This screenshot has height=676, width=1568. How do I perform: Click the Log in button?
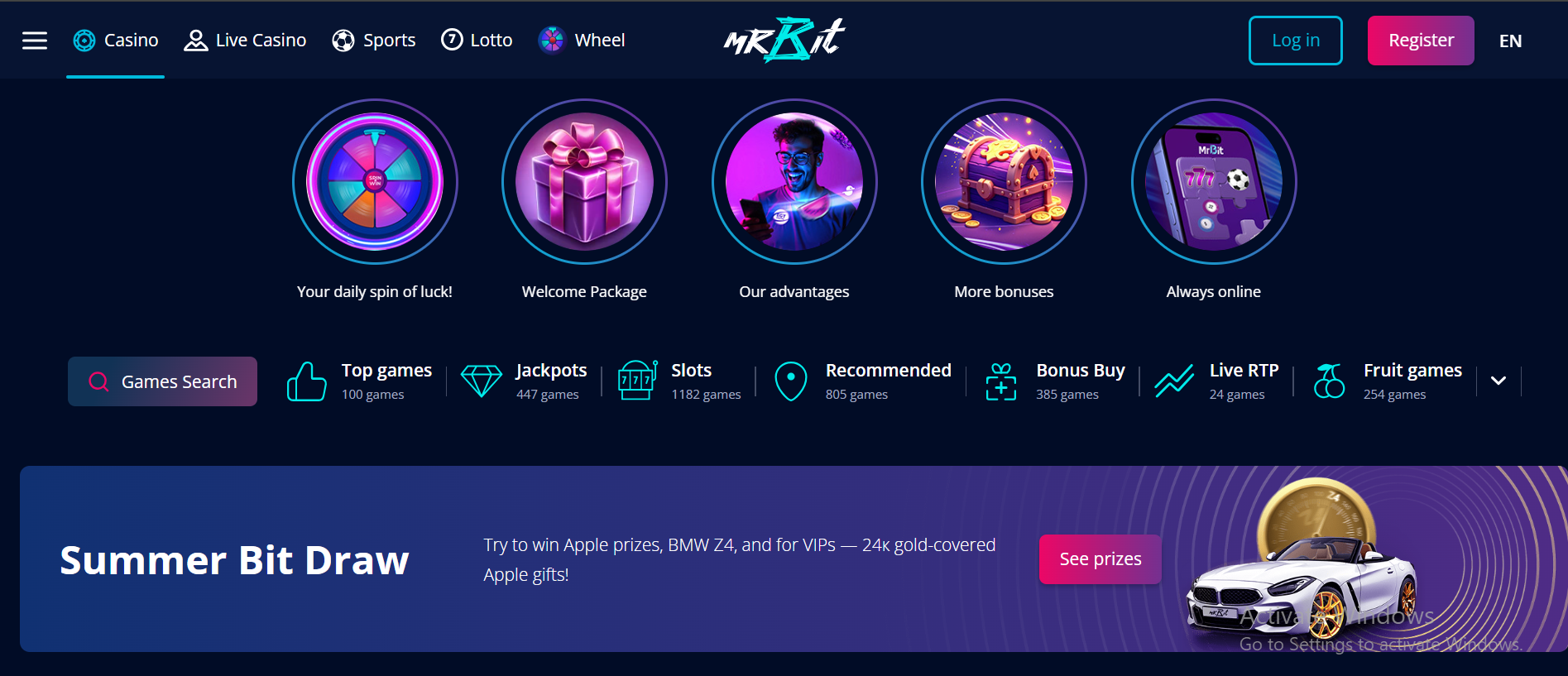(x=1295, y=41)
